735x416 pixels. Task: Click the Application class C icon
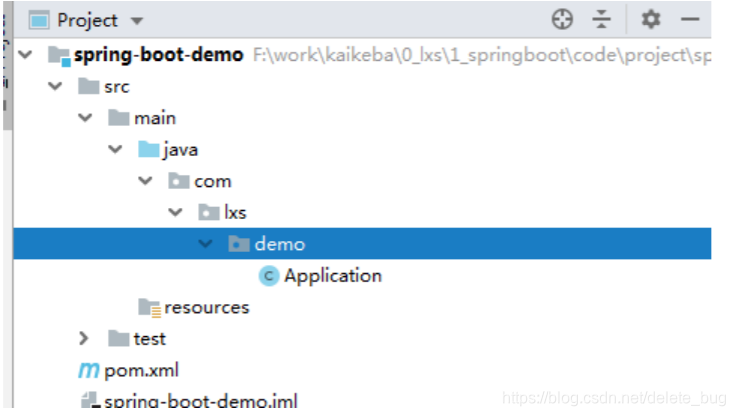click(x=269, y=276)
